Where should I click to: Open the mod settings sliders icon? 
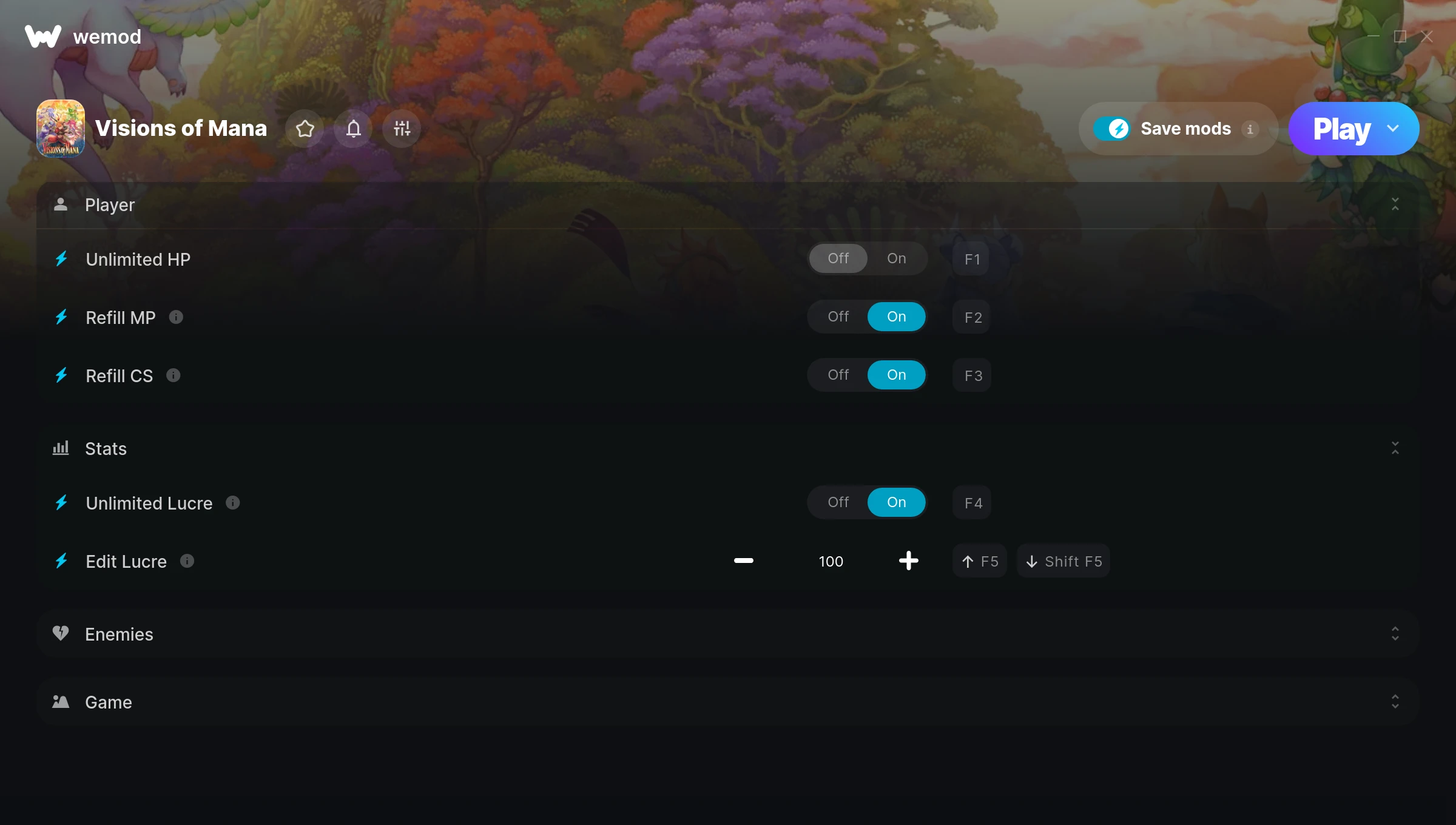tap(402, 129)
